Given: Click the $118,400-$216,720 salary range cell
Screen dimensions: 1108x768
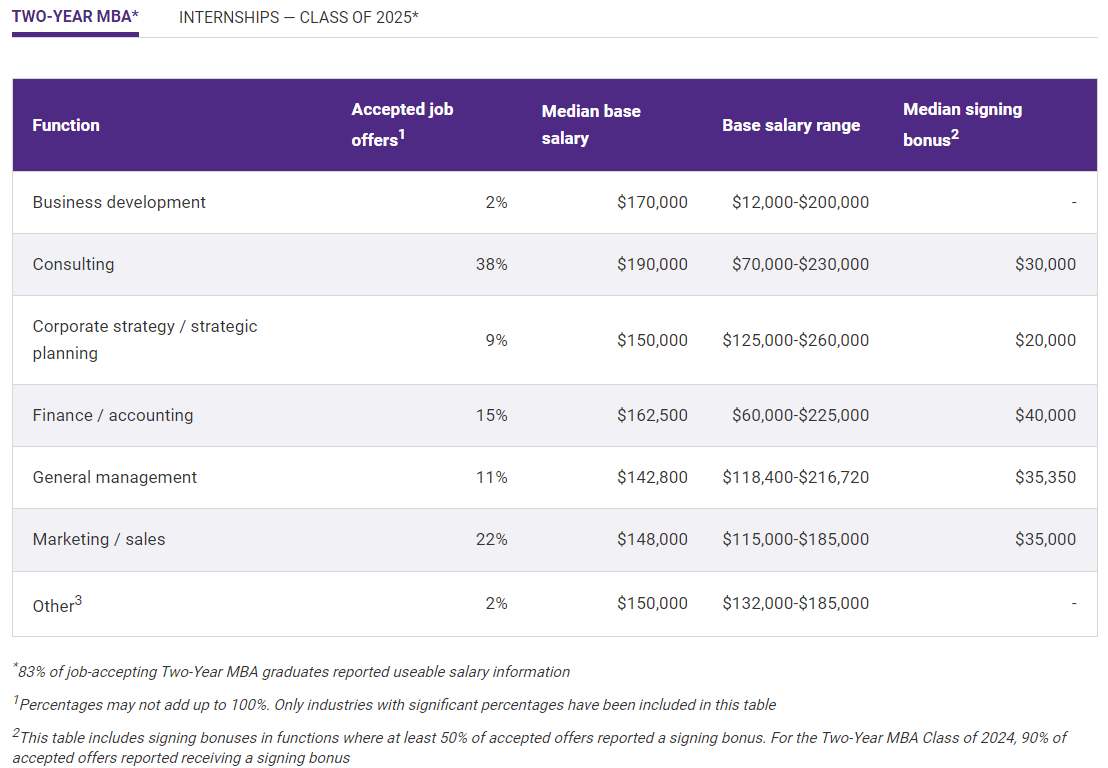Looking at the screenshot, I should (795, 477).
